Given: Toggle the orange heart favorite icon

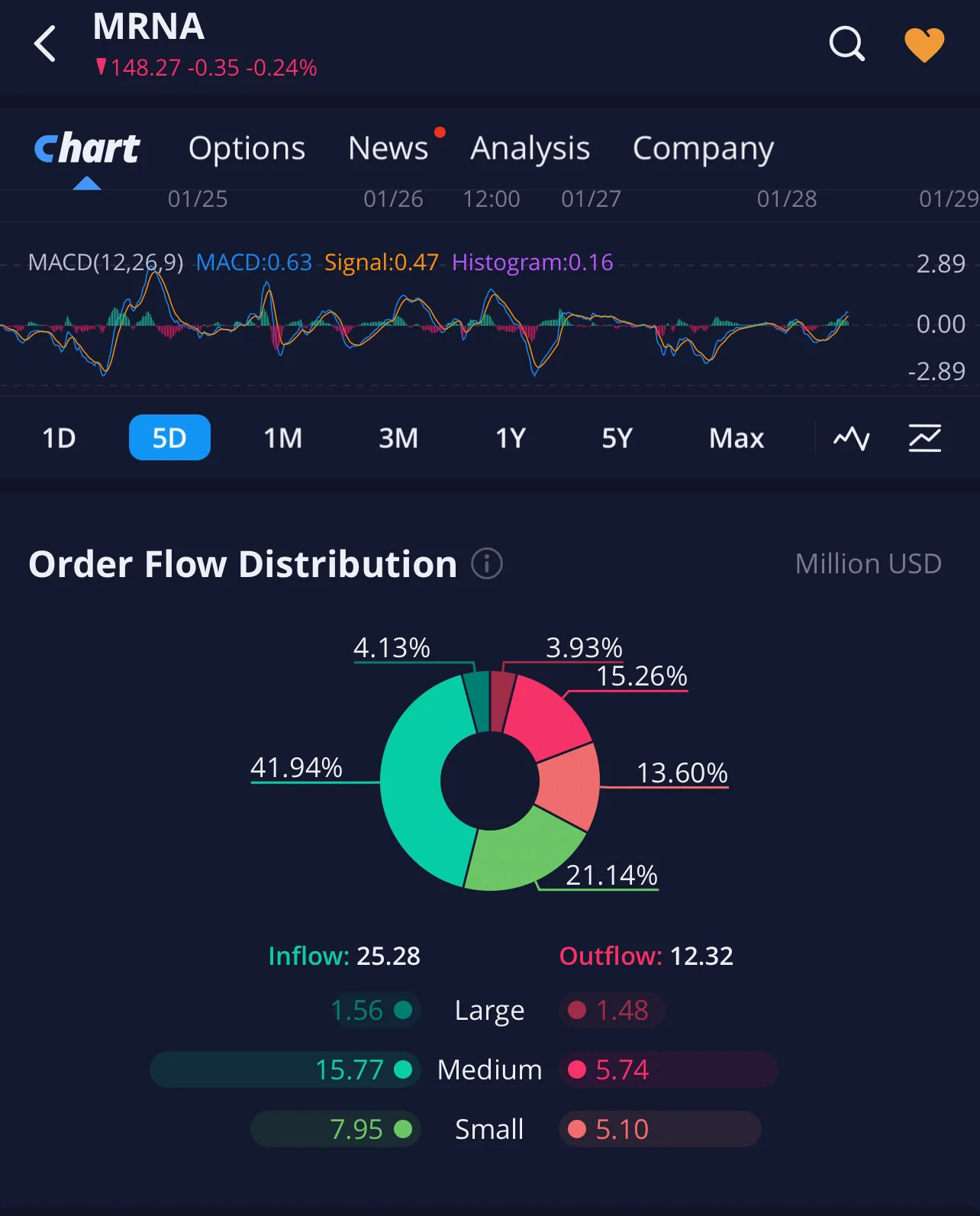Looking at the screenshot, I should [924, 44].
